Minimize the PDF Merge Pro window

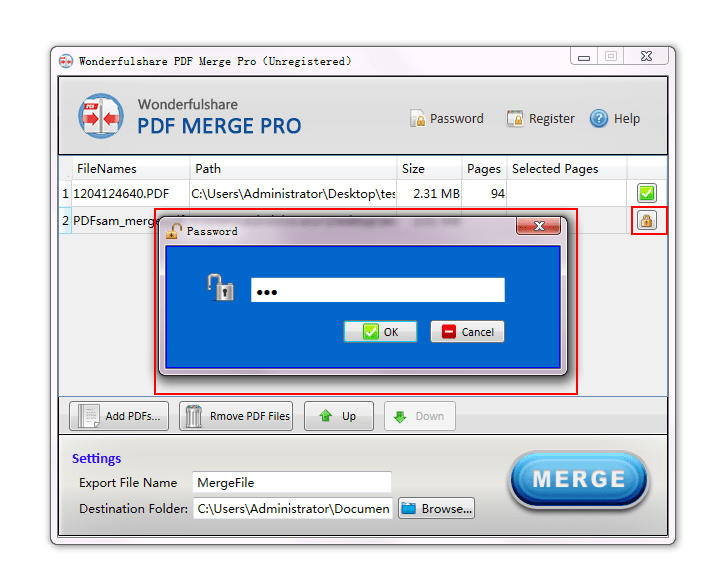coord(584,57)
